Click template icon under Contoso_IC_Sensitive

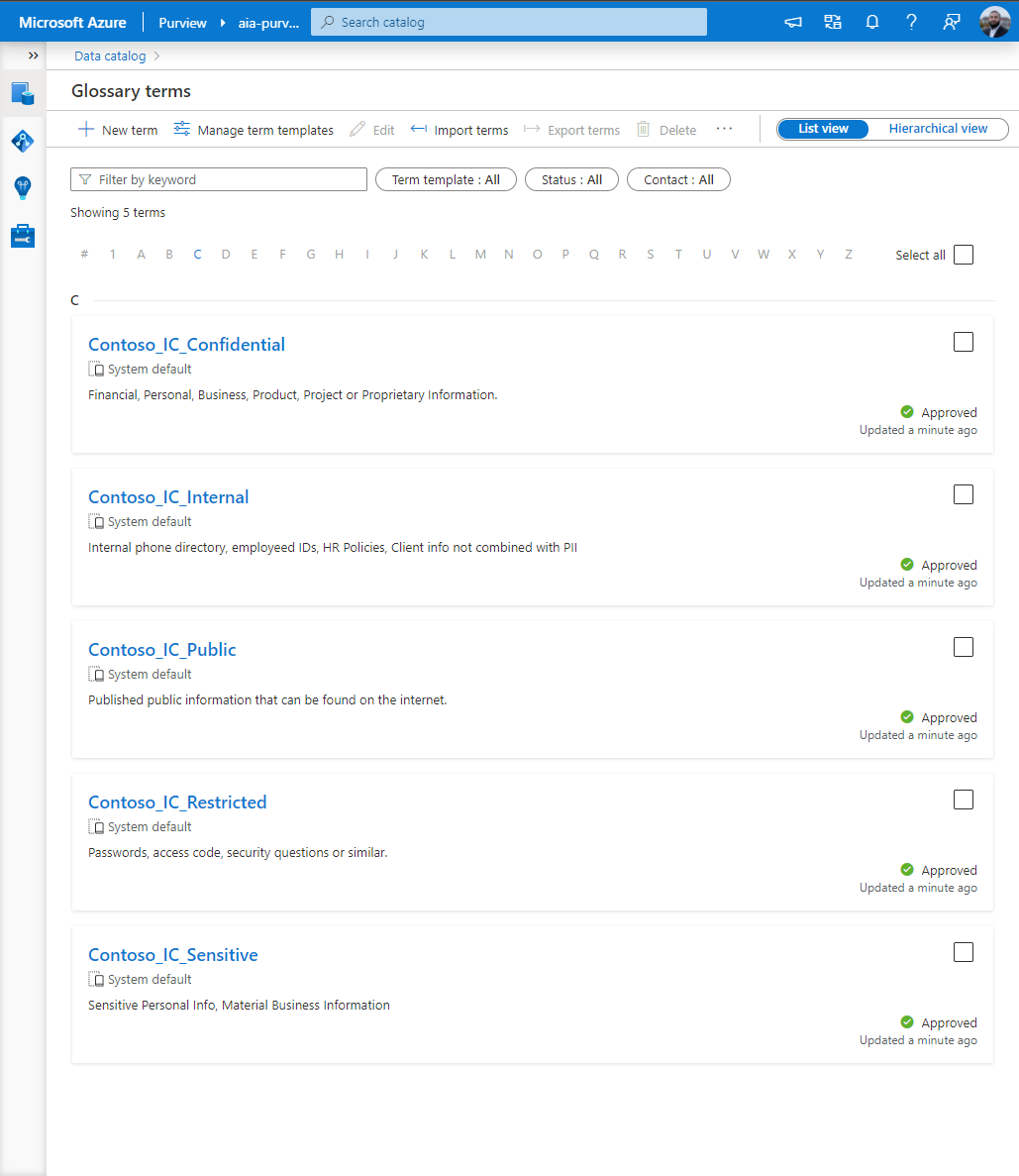pyautogui.click(x=96, y=979)
